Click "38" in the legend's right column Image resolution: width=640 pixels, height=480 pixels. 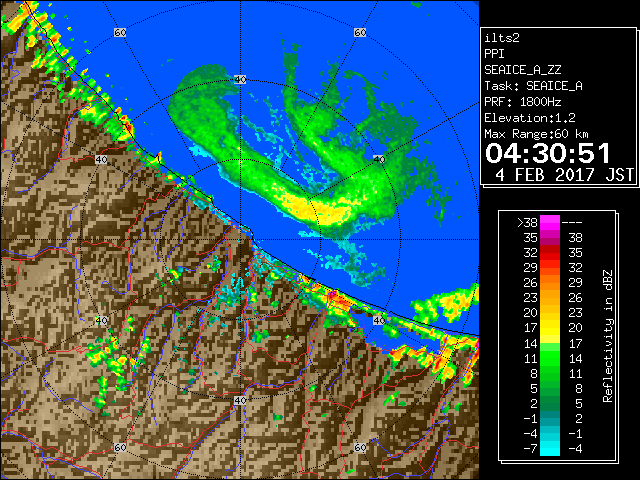click(575, 238)
